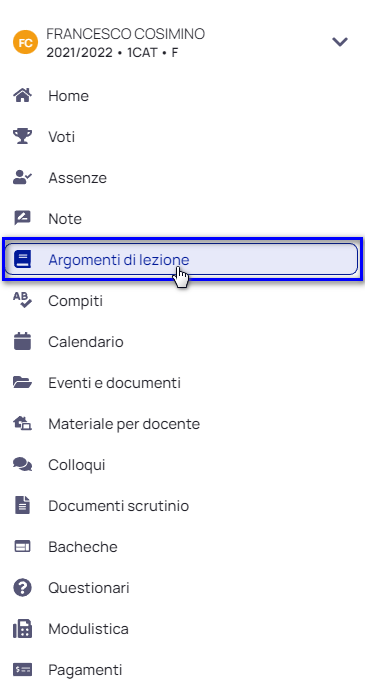Open the Documenti scrutinio section
Image resolution: width=365 pixels, height=693 pixels.
tap(119, 506)
